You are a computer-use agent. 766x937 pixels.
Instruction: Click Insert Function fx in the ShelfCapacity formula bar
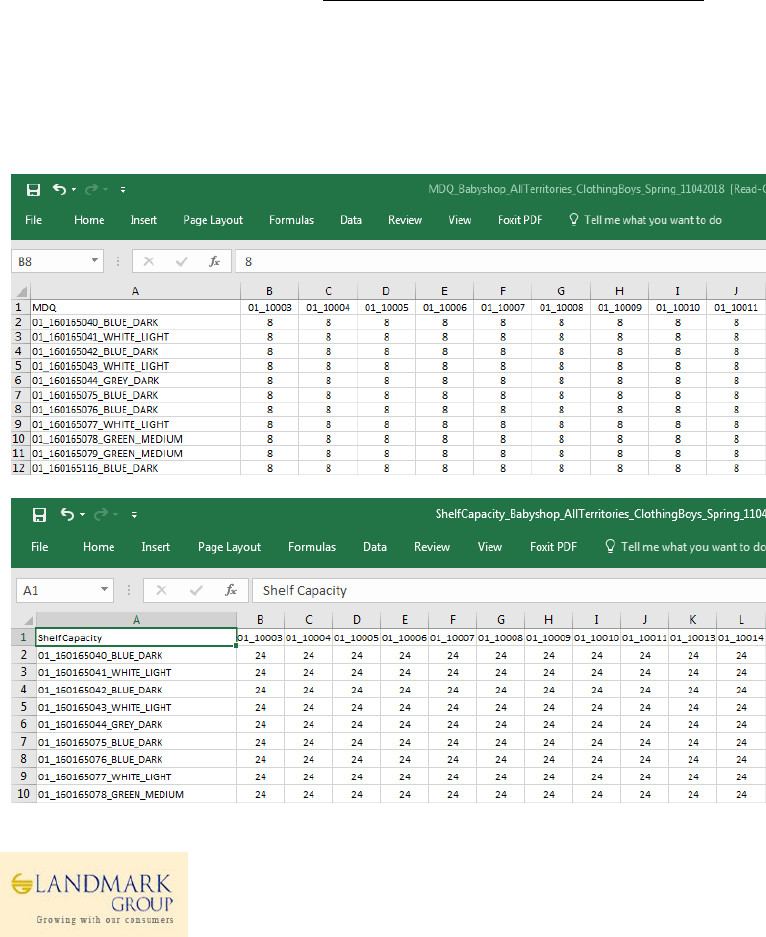click(x=231, y=590)
